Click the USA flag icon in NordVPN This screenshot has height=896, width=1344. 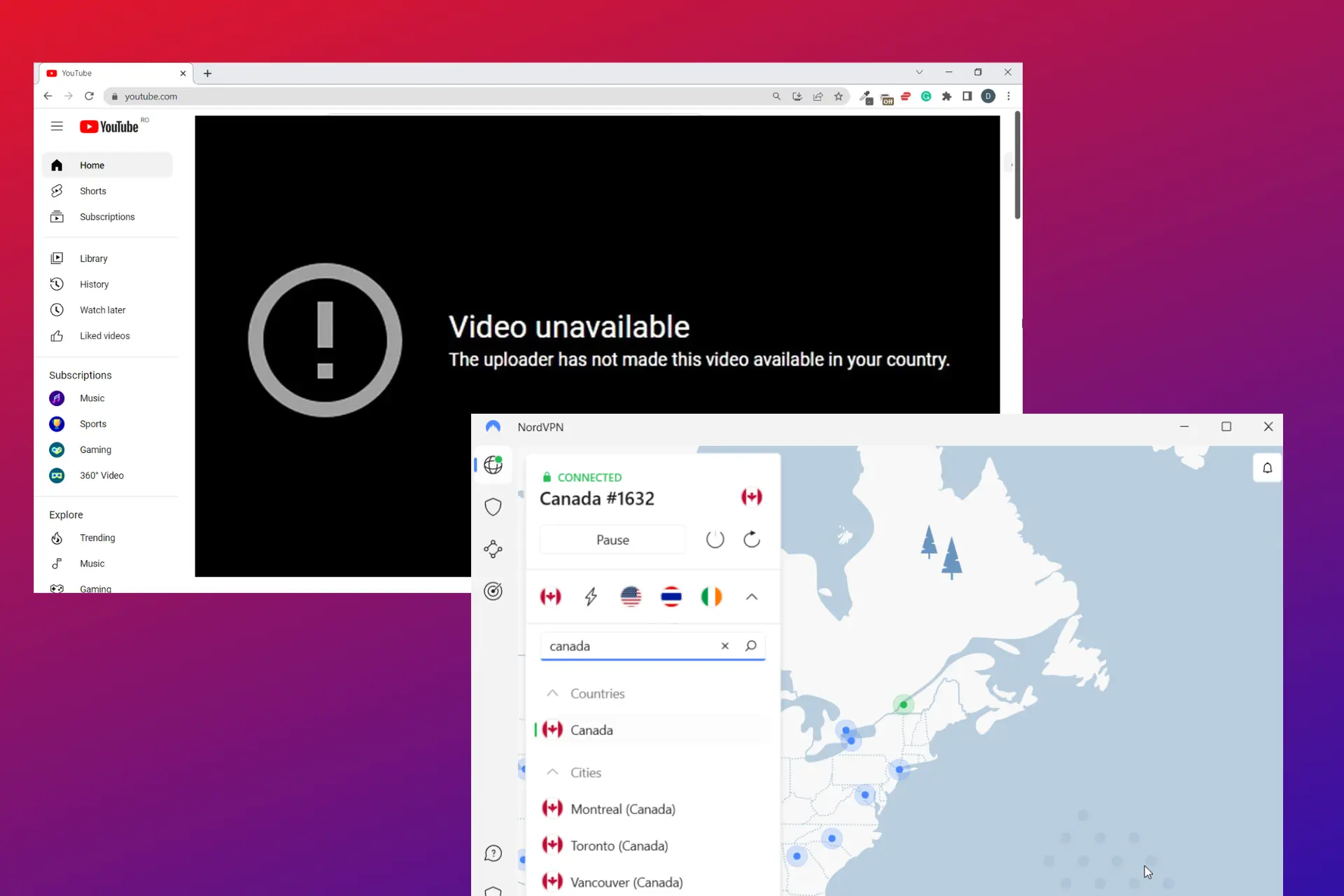pos(631,597)
